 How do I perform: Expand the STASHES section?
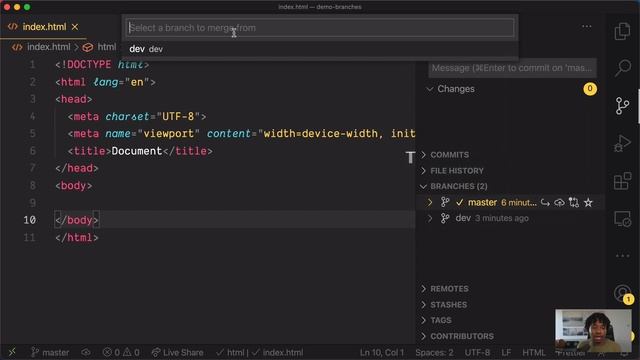424,304
